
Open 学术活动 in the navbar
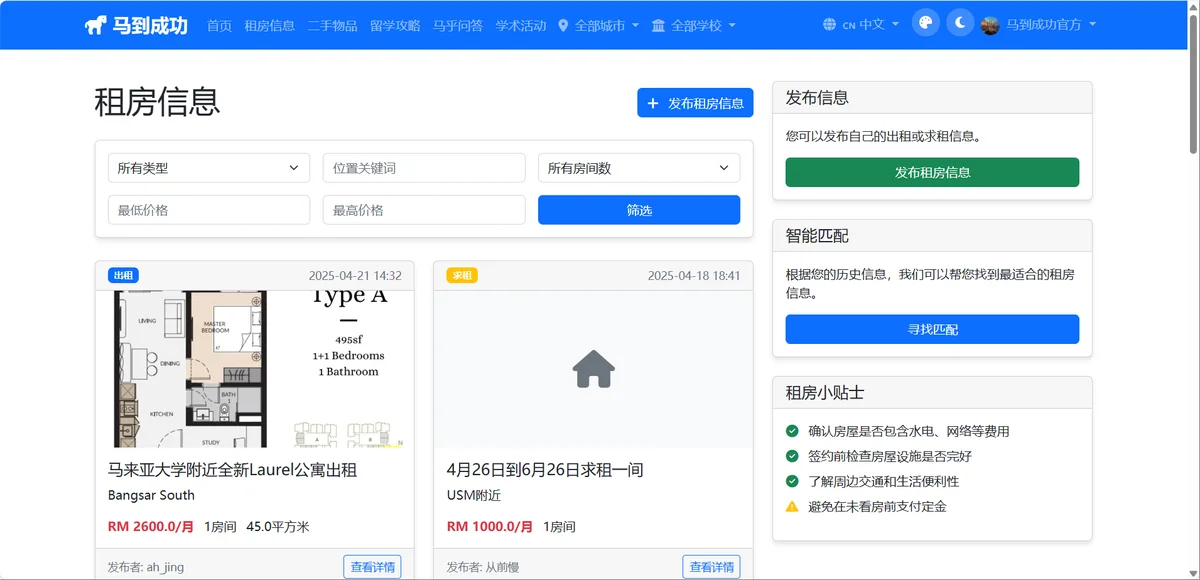pos(521,25)
